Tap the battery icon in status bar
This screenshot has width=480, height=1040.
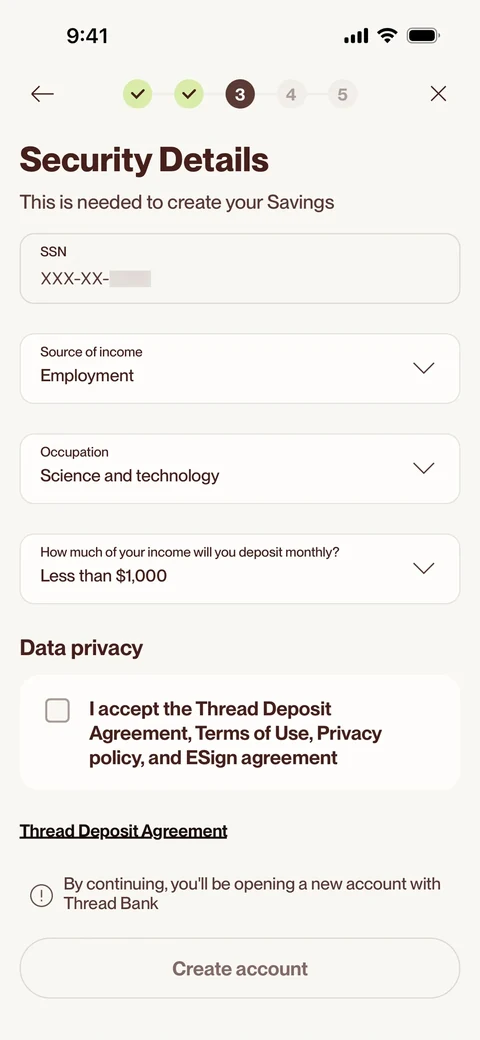(423, 35)
